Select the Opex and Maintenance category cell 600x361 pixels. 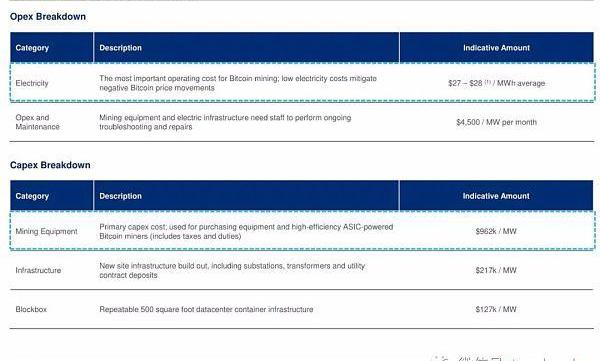[x=38, y=122]
